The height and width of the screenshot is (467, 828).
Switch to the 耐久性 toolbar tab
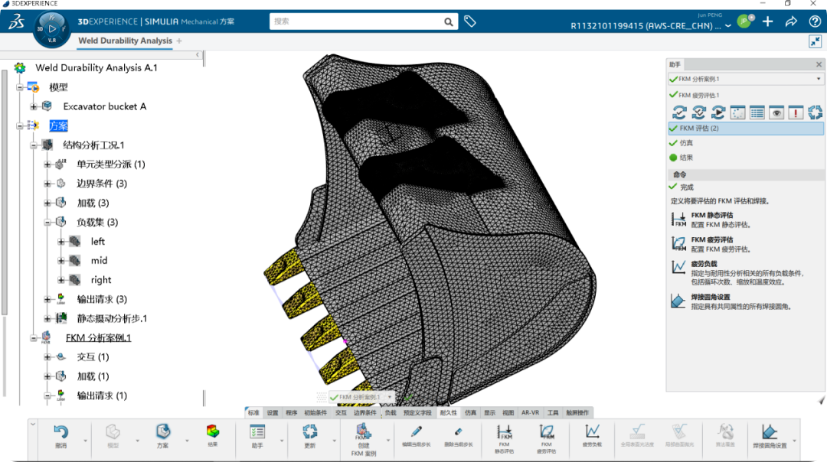pos(448,412)
